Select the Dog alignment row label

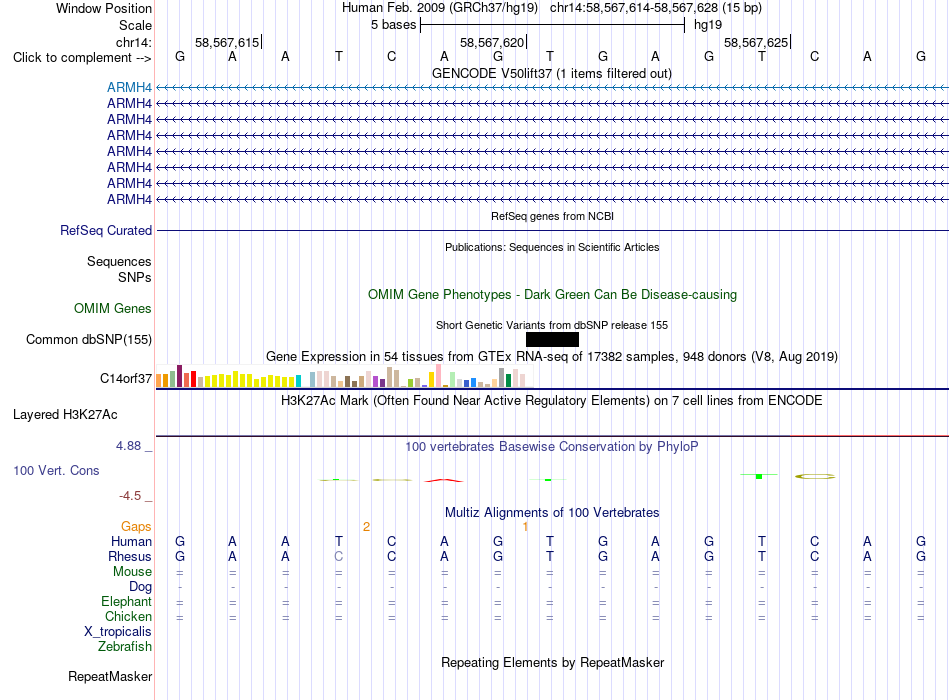(140, 587)
